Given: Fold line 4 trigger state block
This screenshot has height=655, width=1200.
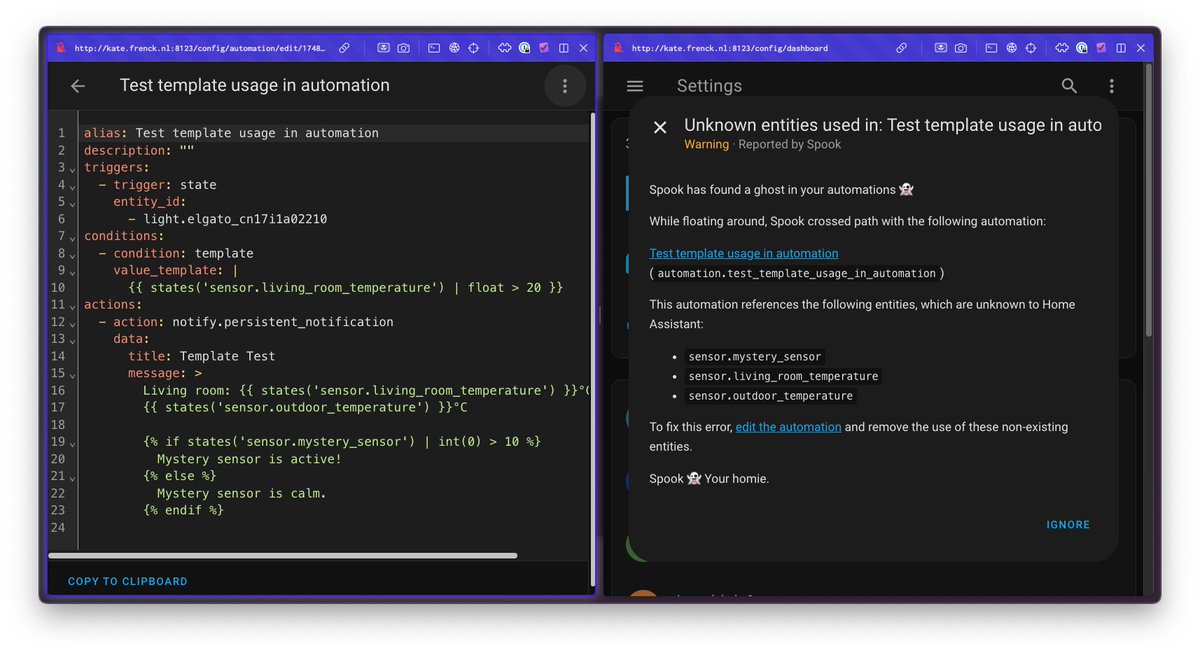Looking at the screenshot, I should 72,186.
